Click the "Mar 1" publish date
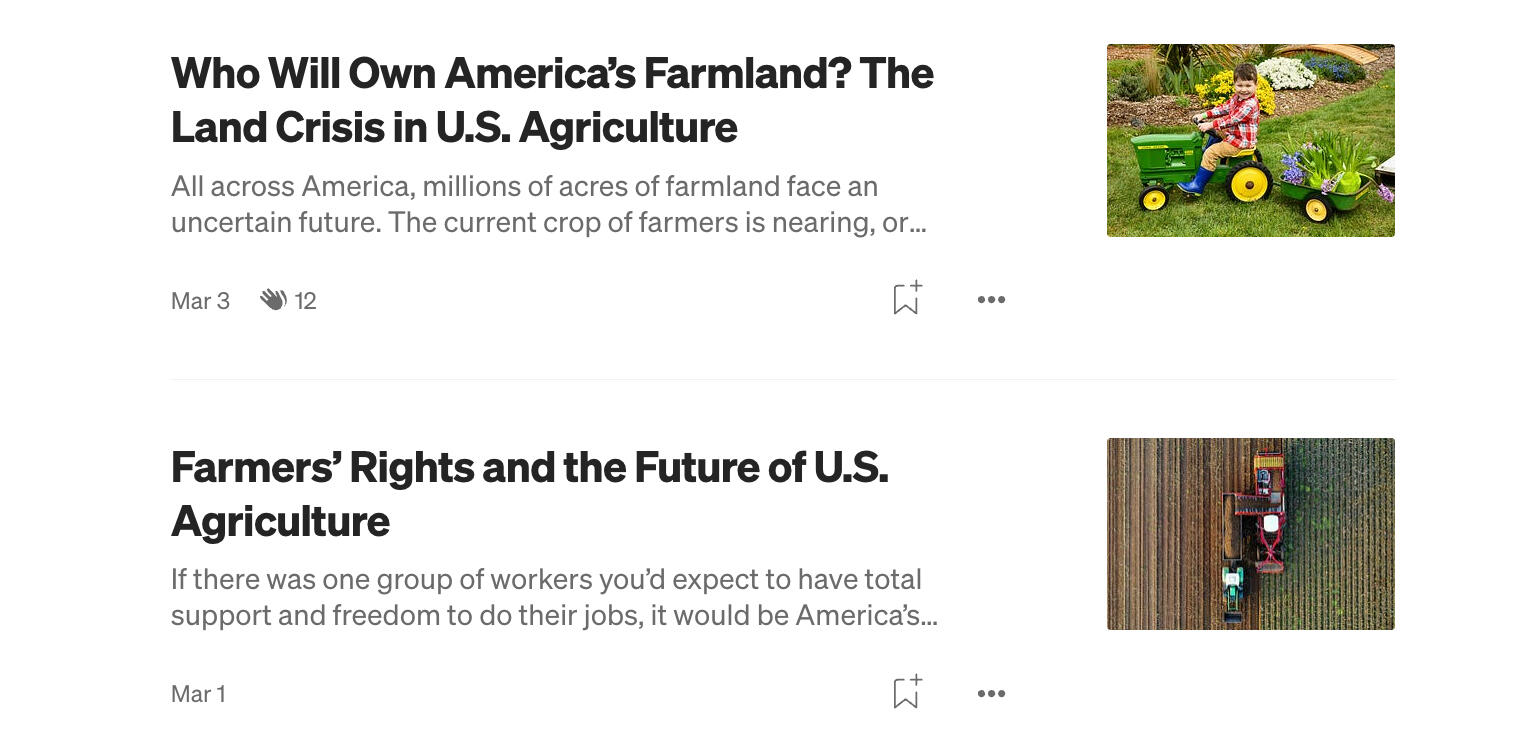Image resolution: width=1534 pixels, height=756 pixels. click(198, 694)
